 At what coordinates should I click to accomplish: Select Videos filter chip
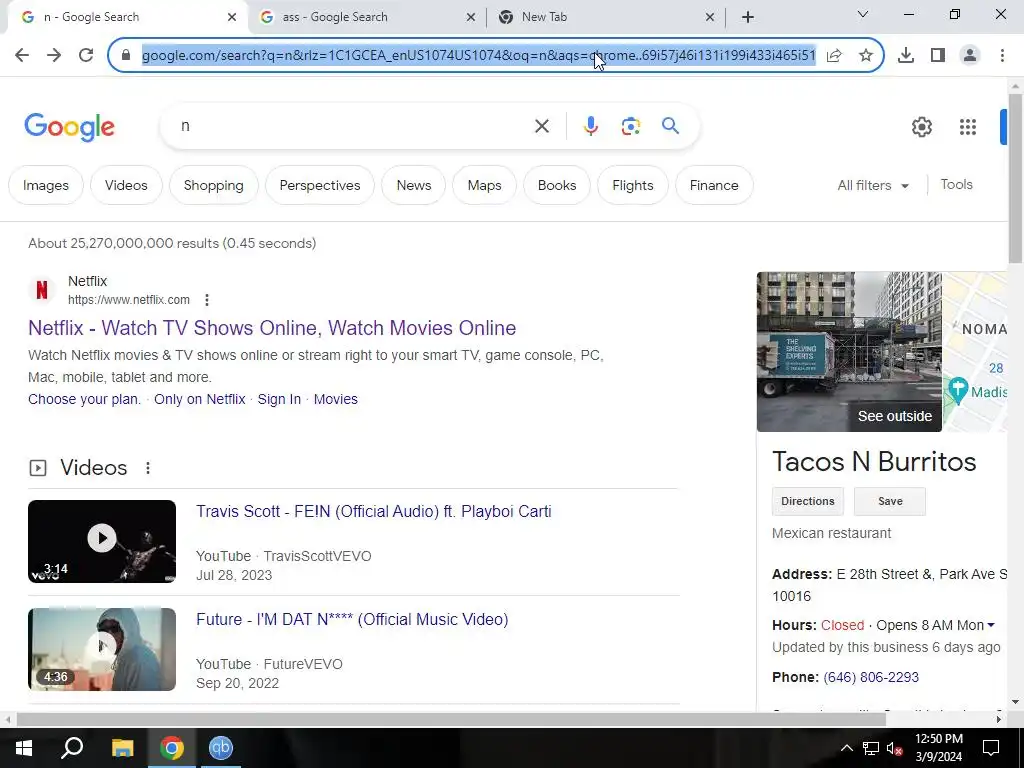coord(126,185)
